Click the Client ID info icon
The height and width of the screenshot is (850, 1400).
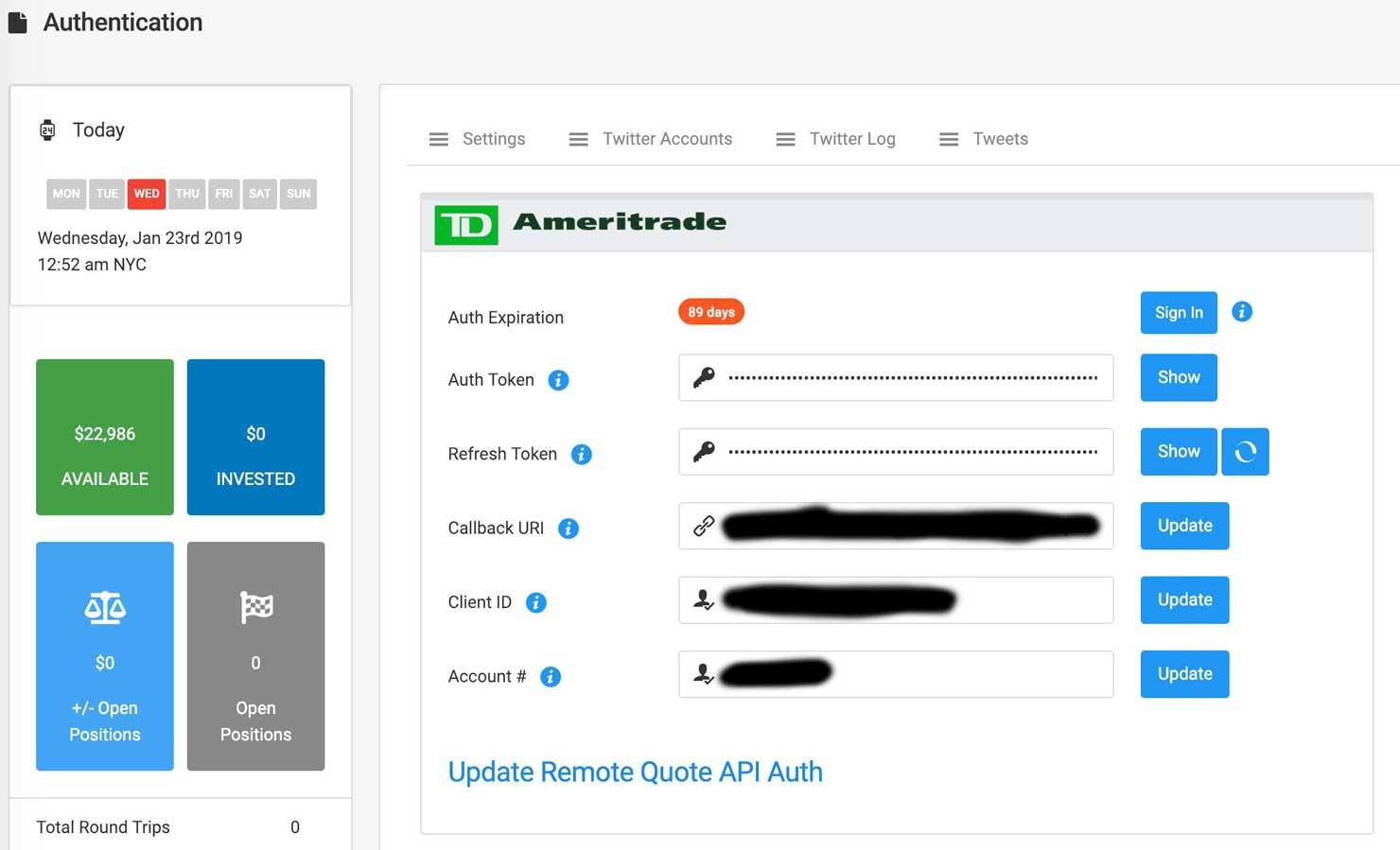click(x=535, y=602)
